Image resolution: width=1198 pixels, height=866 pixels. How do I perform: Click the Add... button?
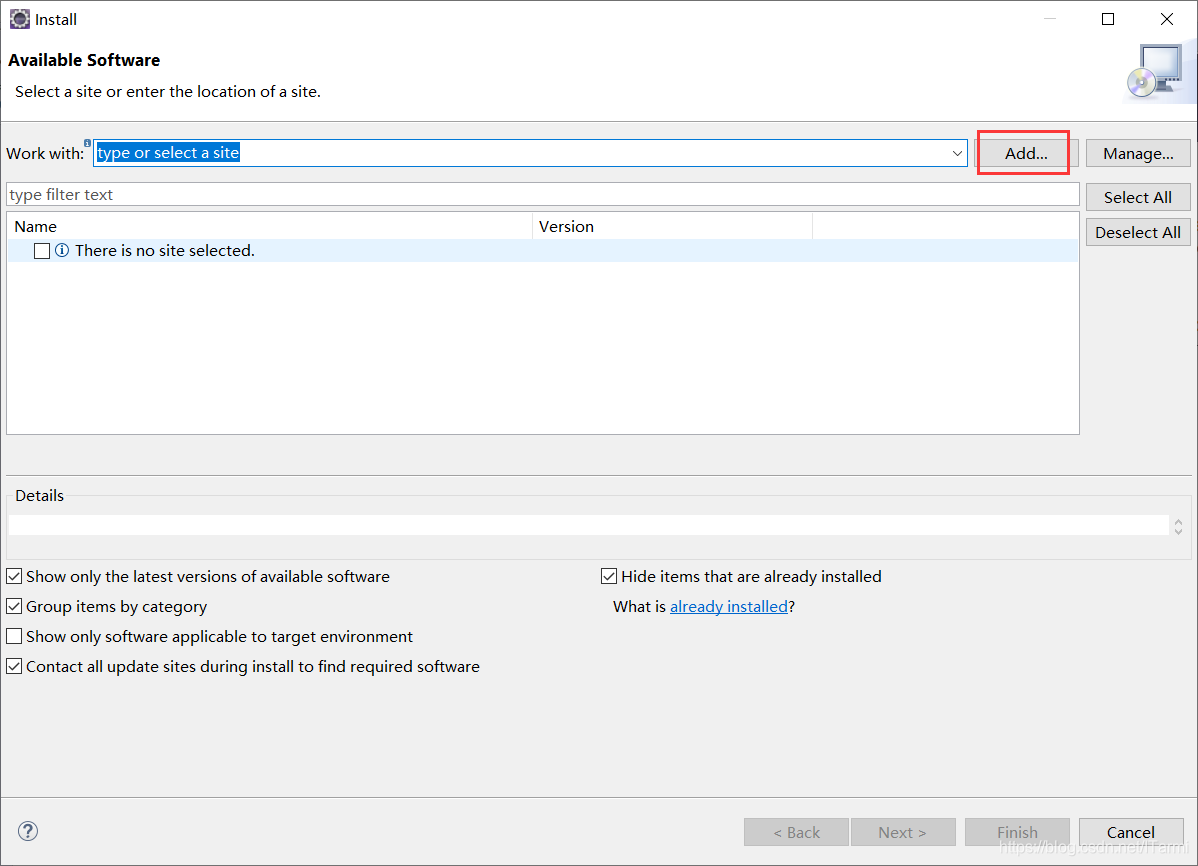[x=1025, y=153]
